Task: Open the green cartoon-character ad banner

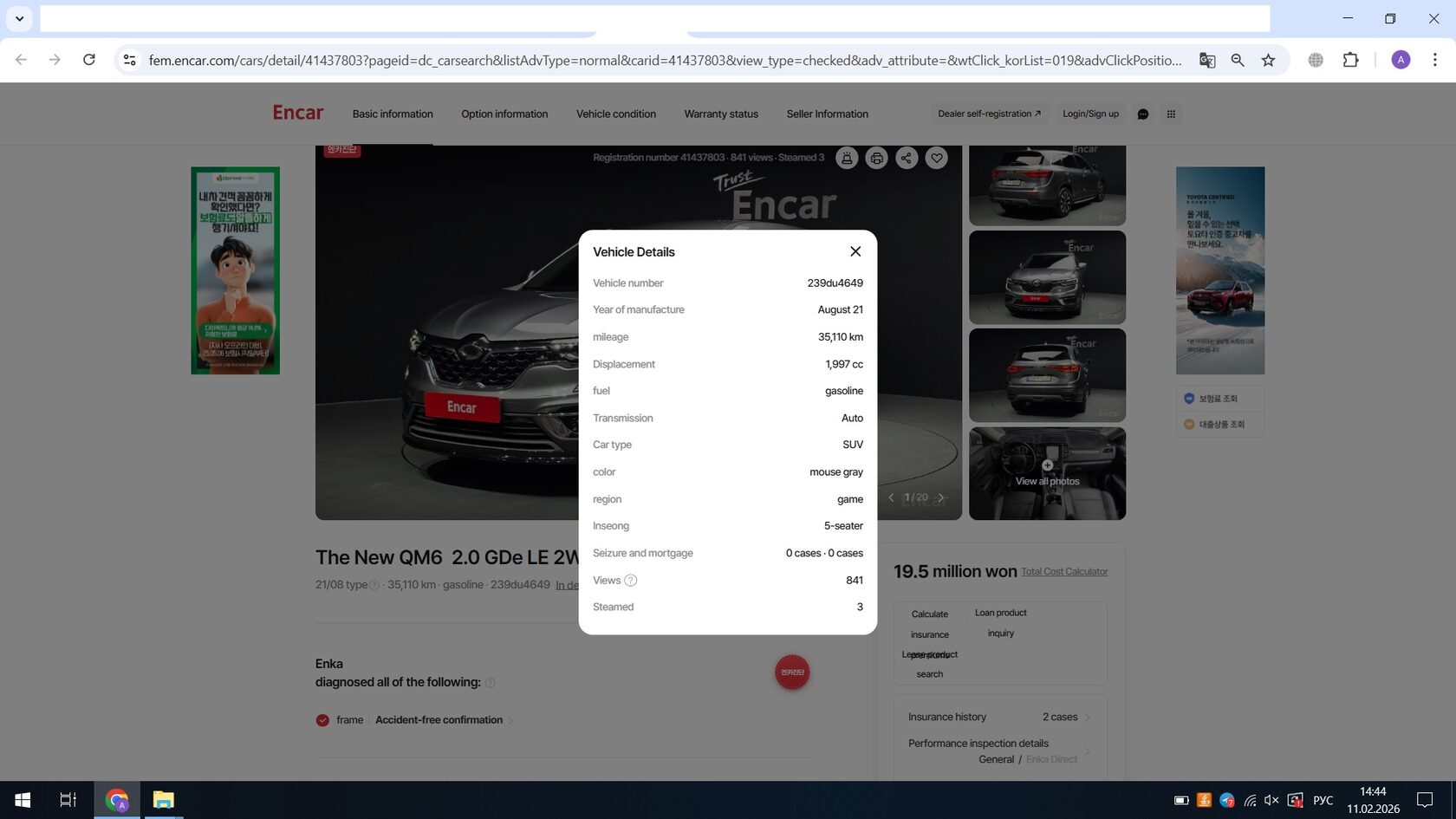Action: tap(235, 270)
